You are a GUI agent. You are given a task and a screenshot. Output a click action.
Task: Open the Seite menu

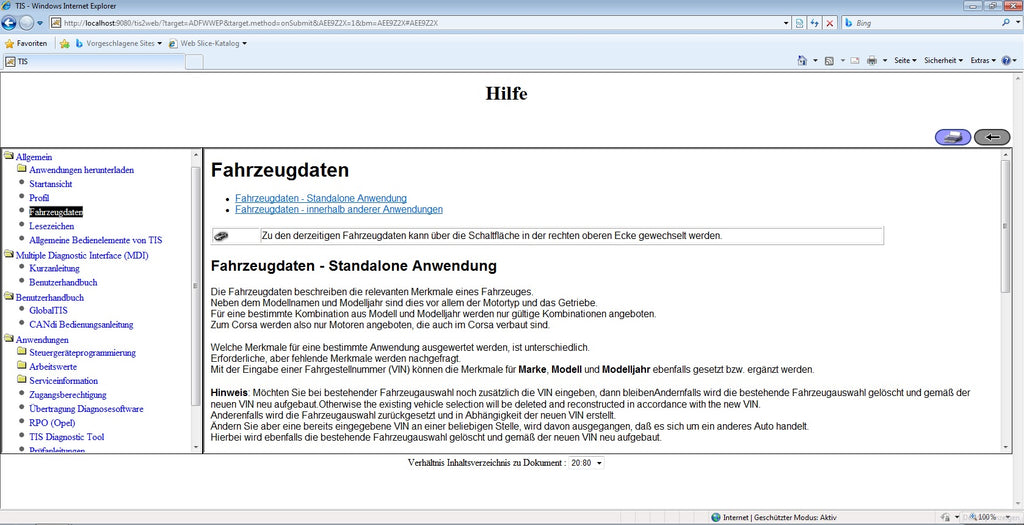(x=905, y=60)
